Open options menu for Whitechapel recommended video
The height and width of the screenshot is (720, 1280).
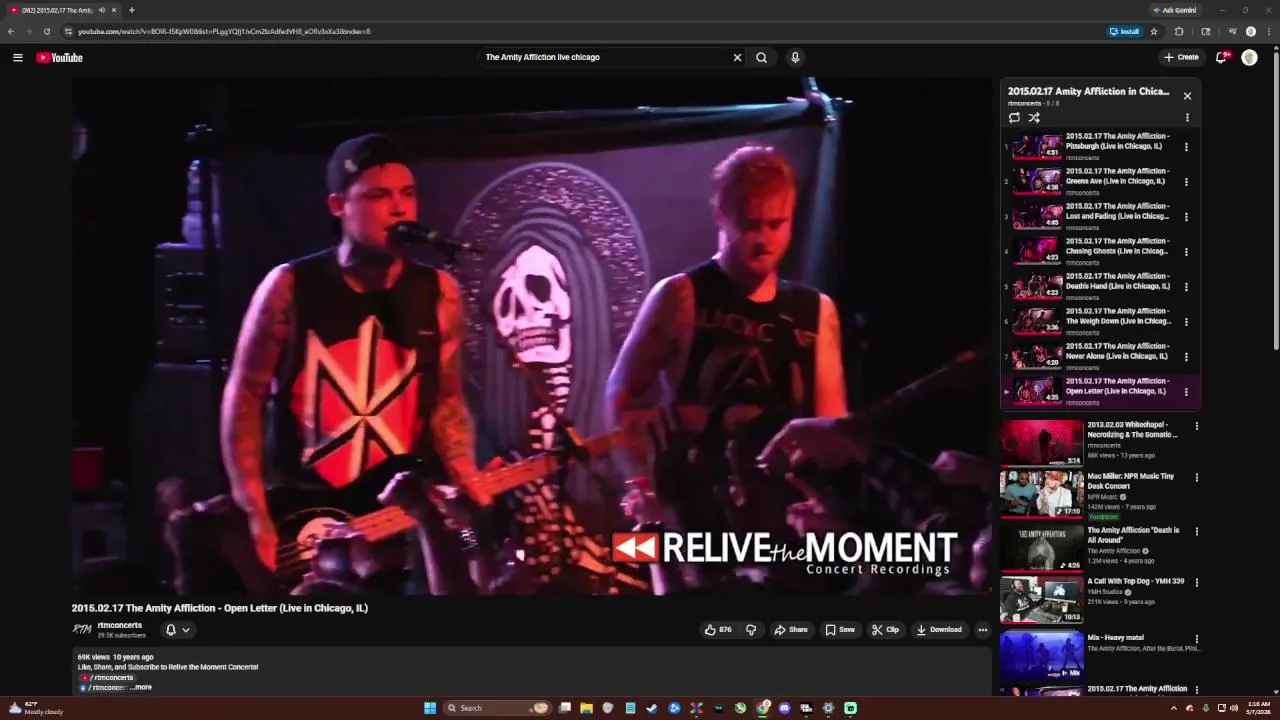click(1196, 426)
